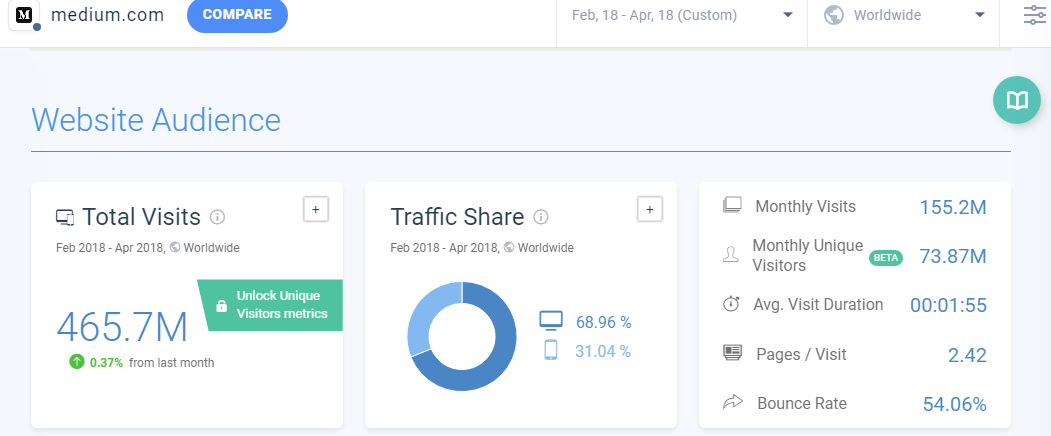This screenshot has height=436, width=1051.
Task: Click the green up arrow growth icon
Action: (x=76, y=362)
